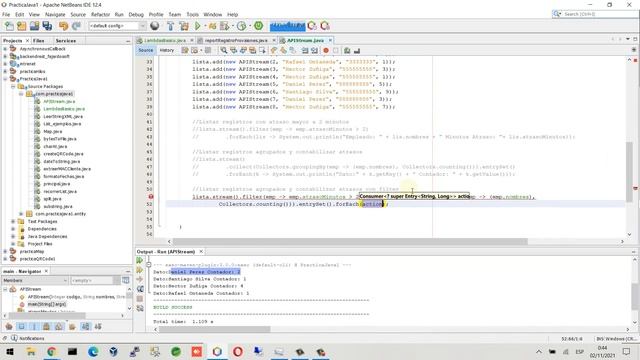The width and height of the screenshot is (640, 360).
Task: Select main(String[] args) in Navigator
Action: pyautogui.click(x=47, y=304)
